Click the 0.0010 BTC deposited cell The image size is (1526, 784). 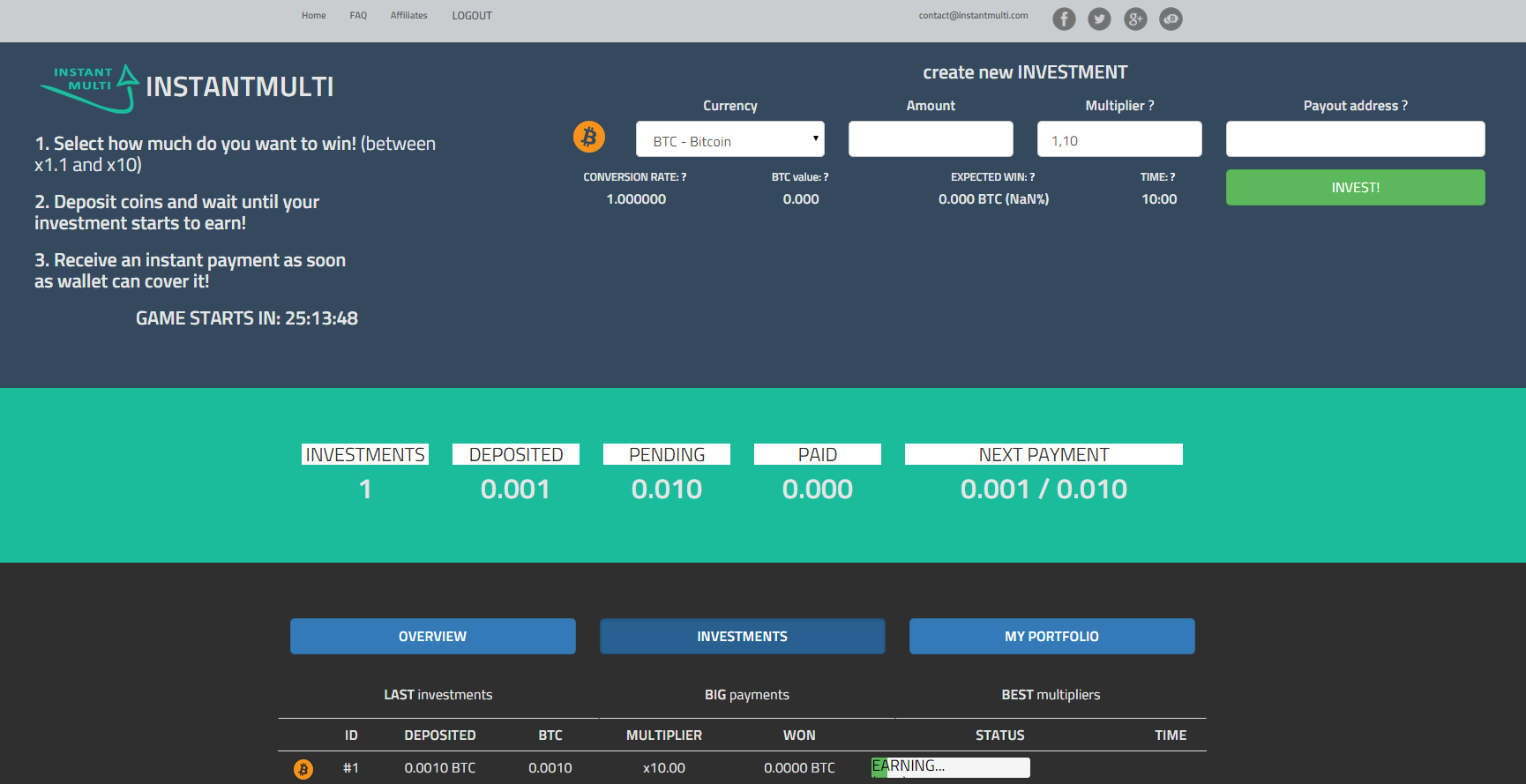tap(440, 768)
